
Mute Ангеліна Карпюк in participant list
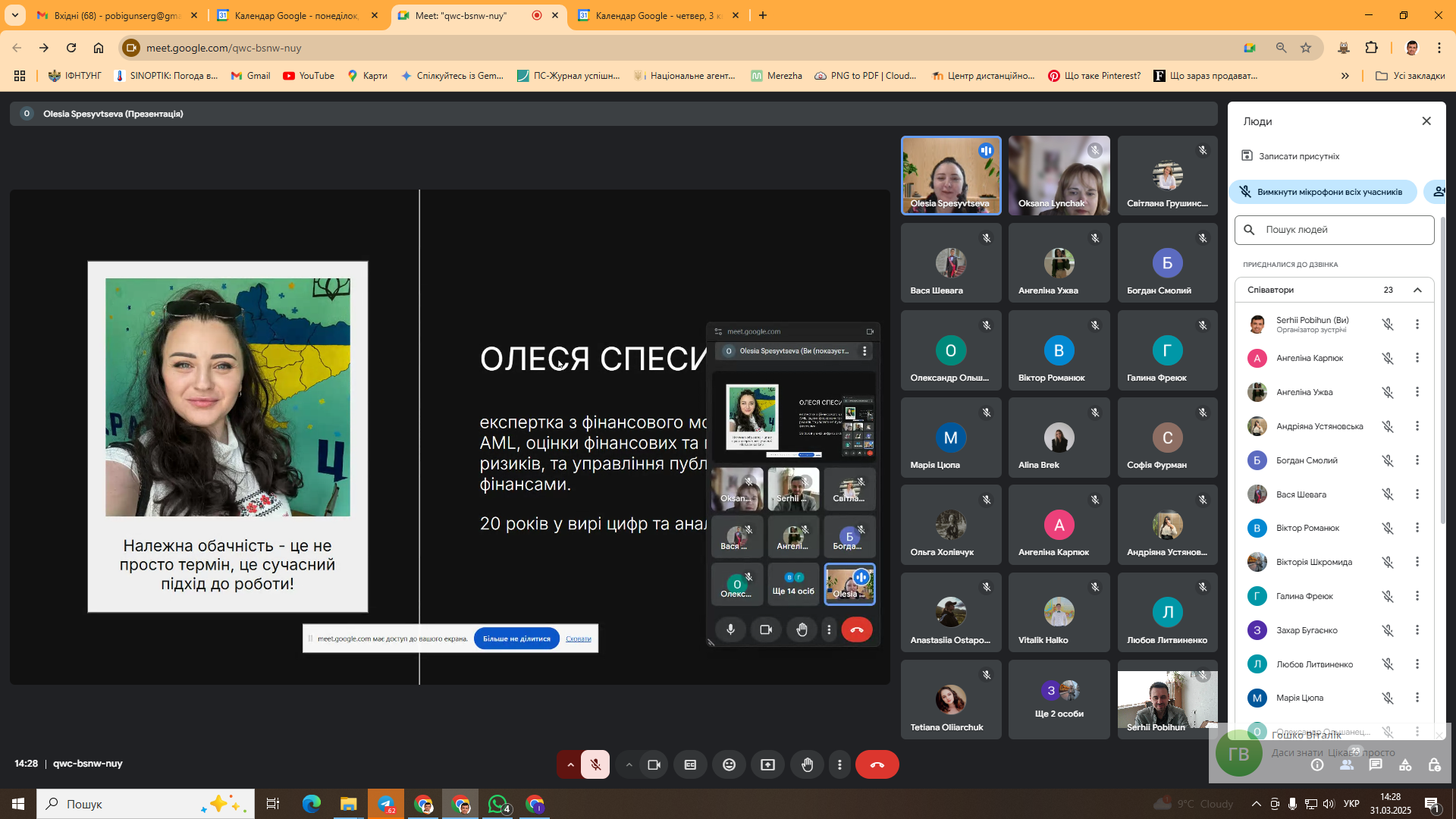click(1387, 358)
